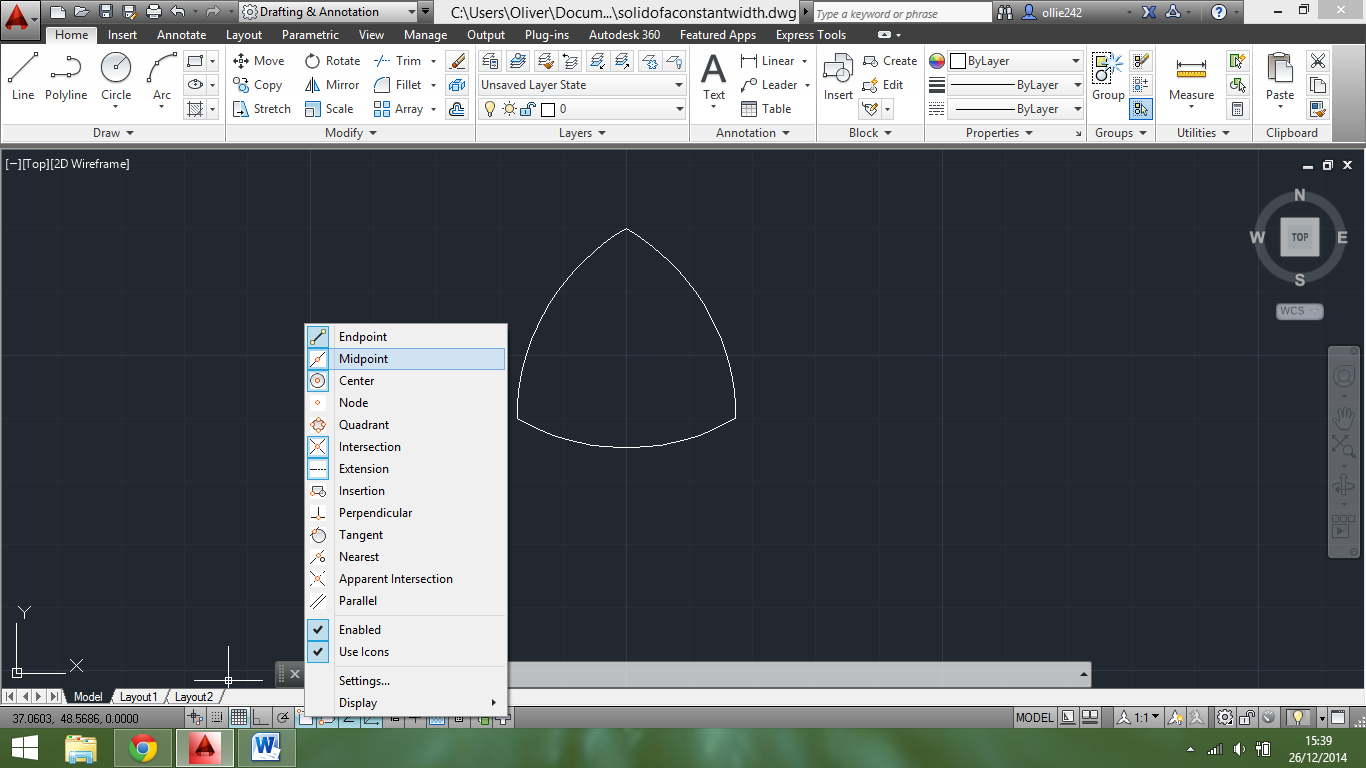Open the Layer Properties manager icon
Screen dimensions: 1366x768
click(x=490, y=61)
